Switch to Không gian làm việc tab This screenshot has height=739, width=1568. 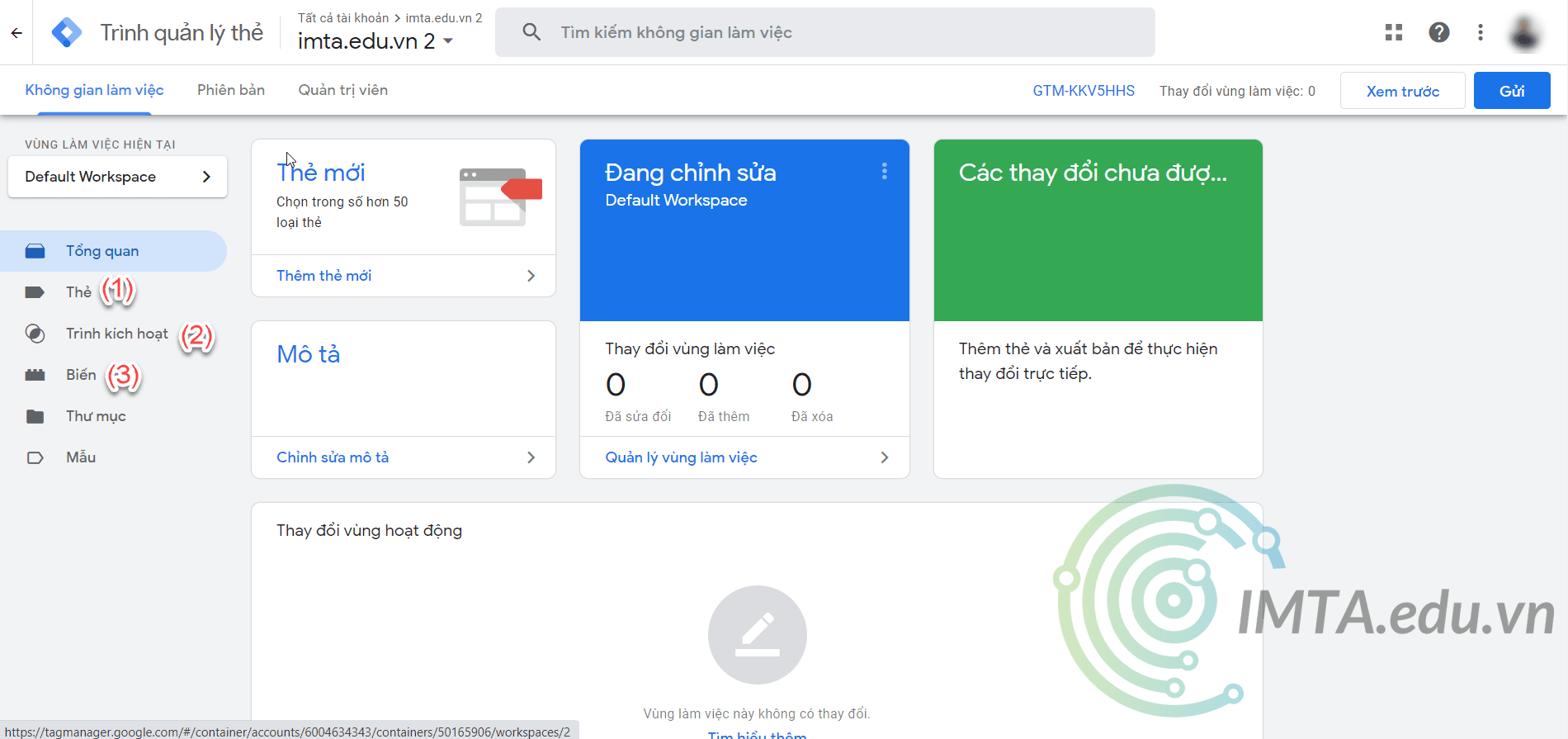click(x=94, y=90)
